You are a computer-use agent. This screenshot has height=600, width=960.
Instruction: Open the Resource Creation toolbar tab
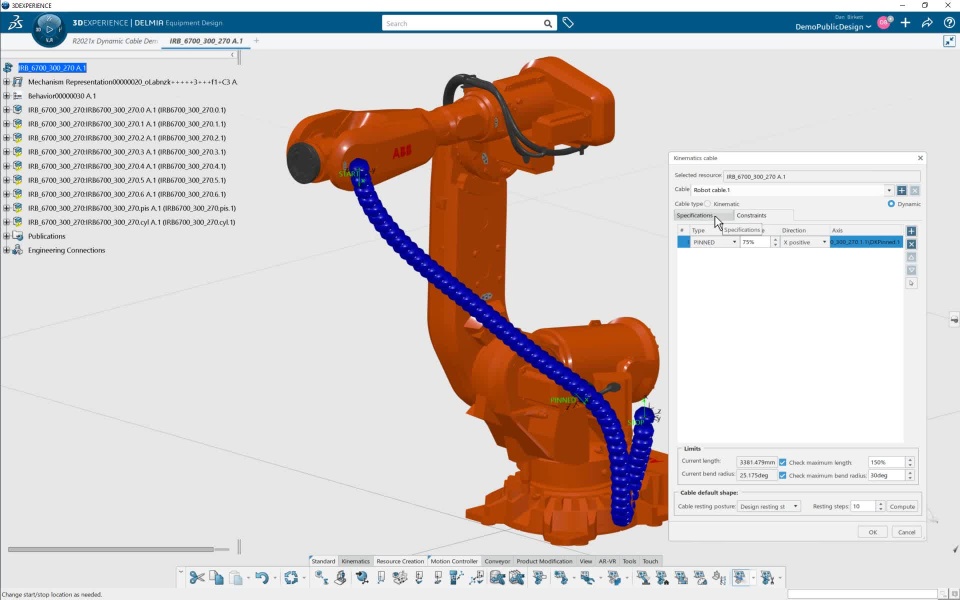point(400,561)
